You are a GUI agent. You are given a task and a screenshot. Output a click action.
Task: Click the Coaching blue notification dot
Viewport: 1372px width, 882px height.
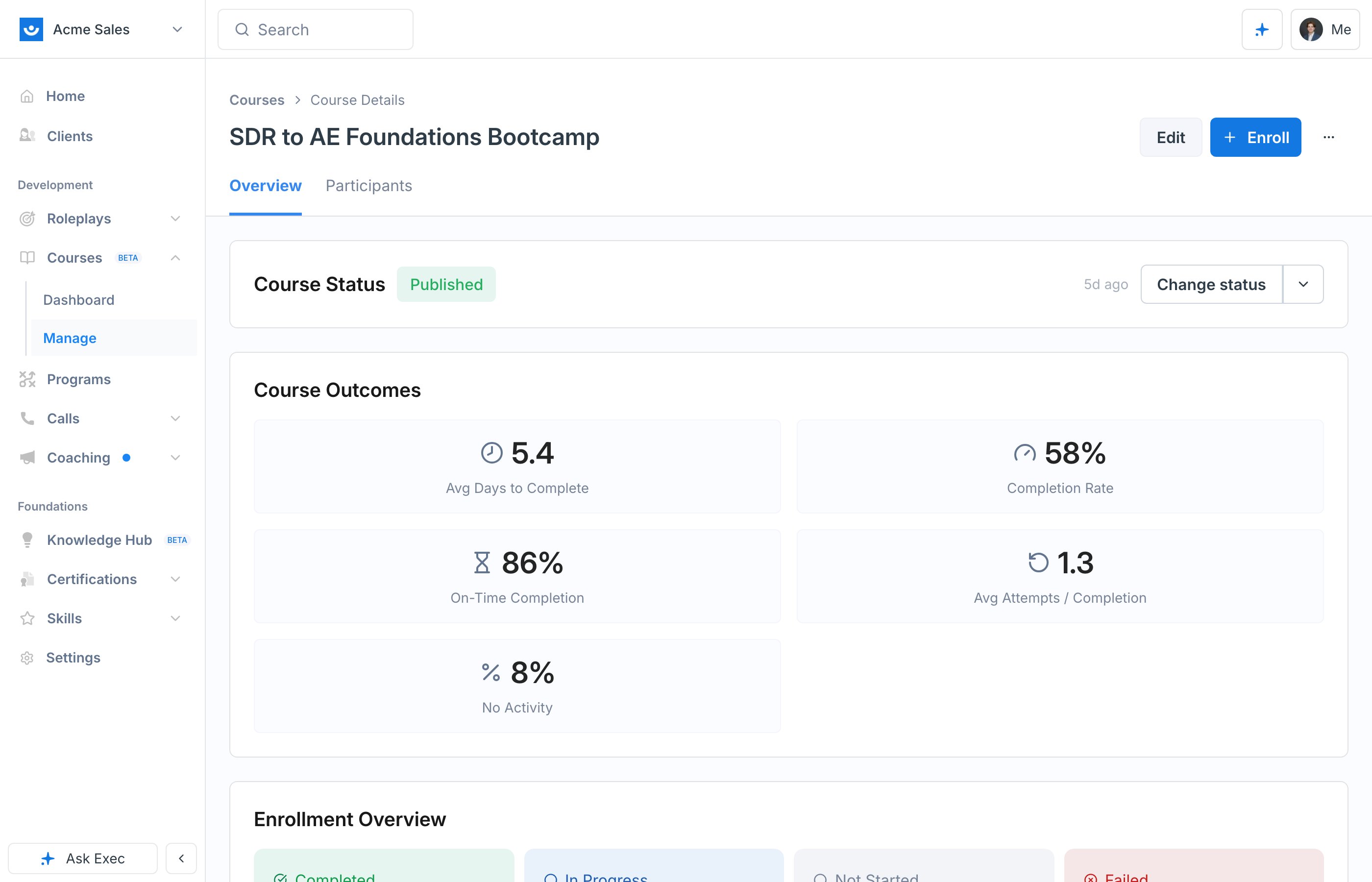coord(126,457)
